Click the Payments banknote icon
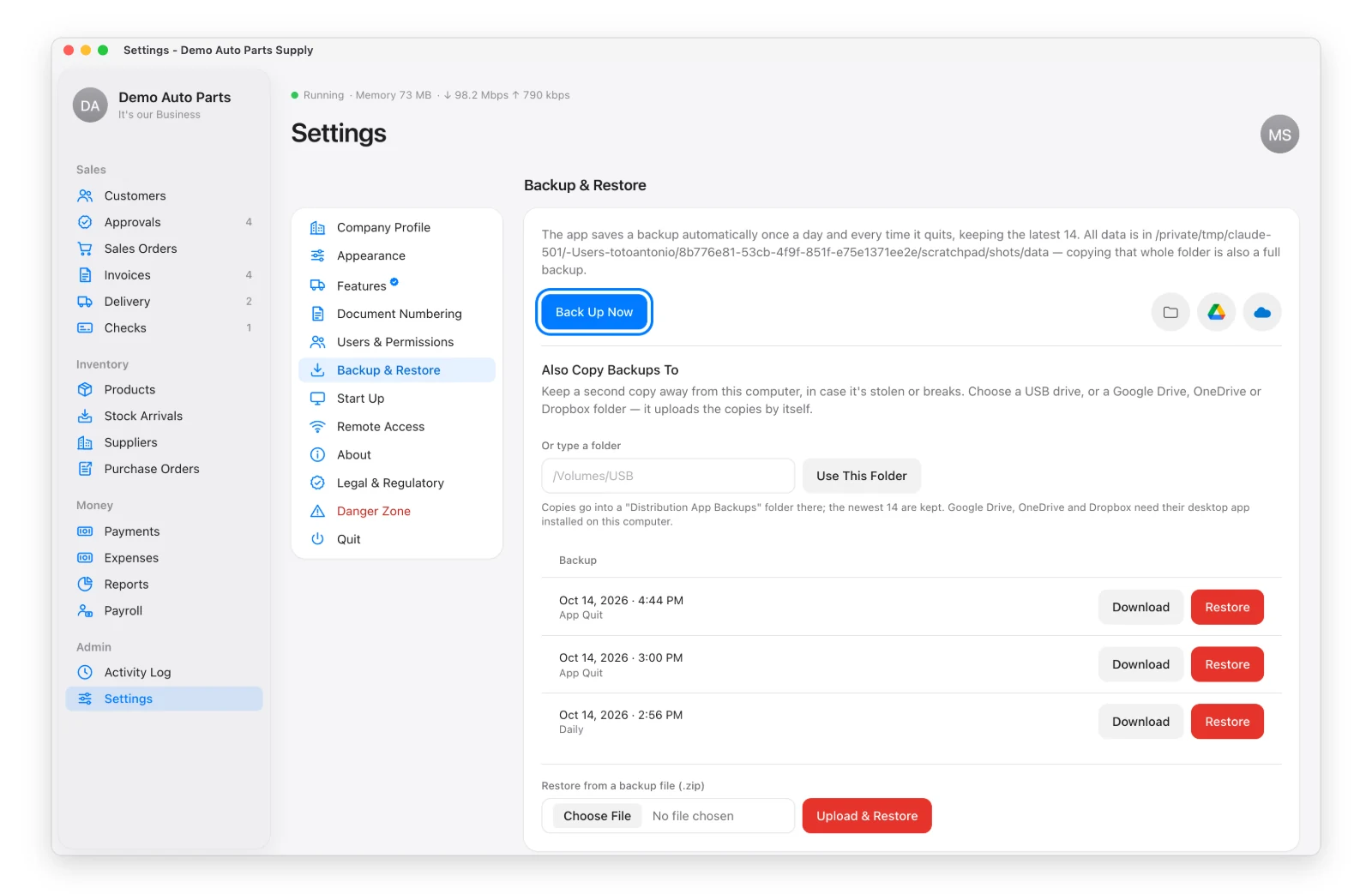1372x894 pixels. tap(85, 531)
